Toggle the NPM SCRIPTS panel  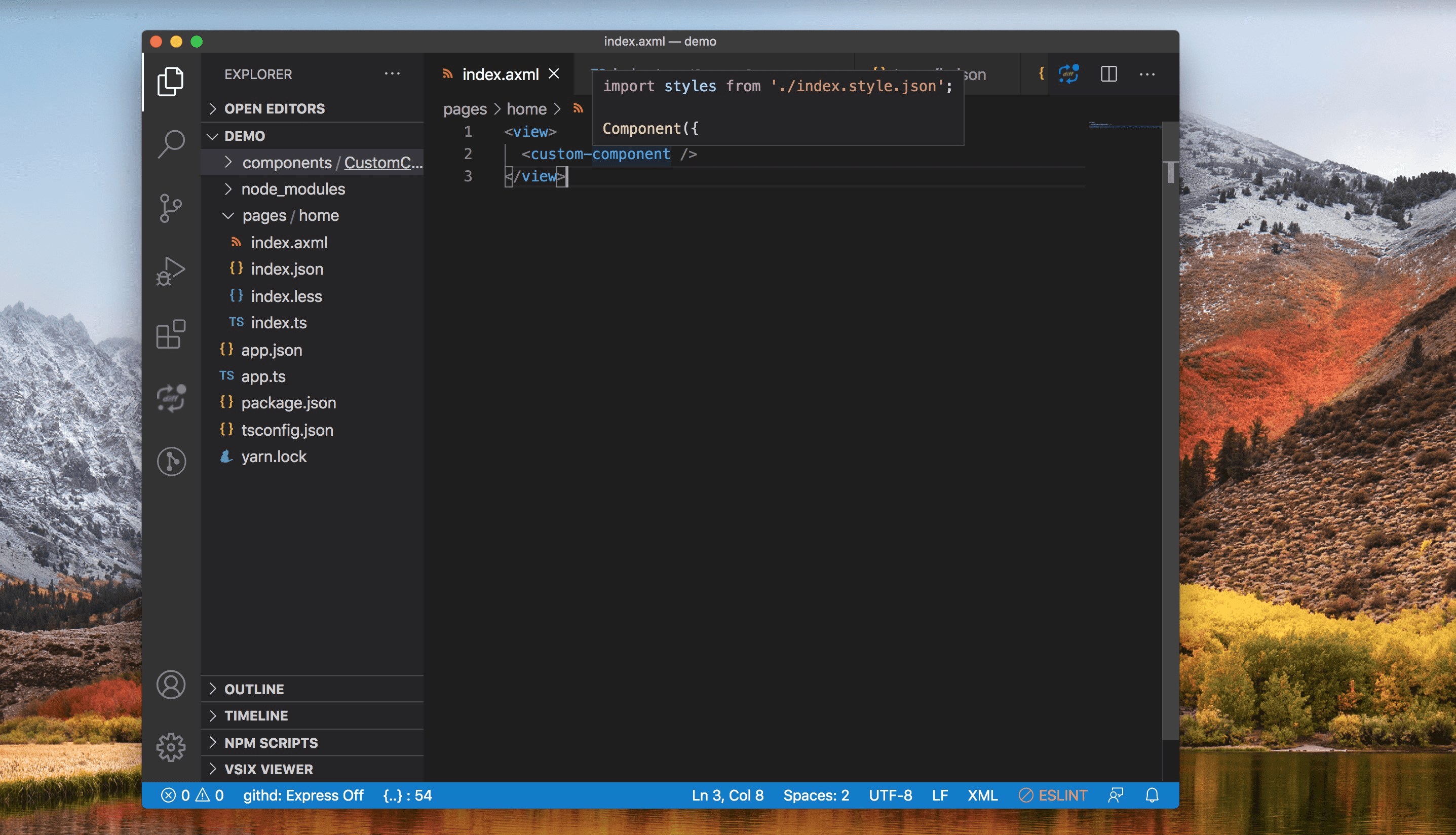(270, 742)
